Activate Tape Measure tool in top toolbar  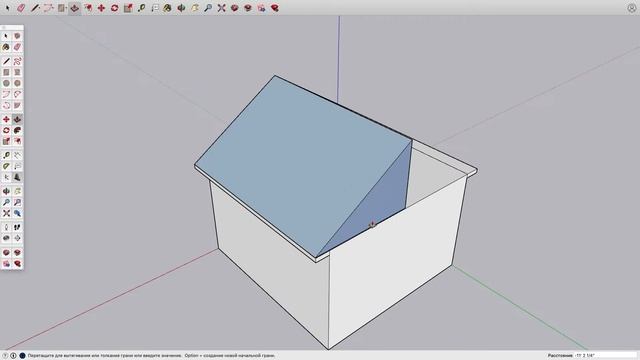click(142, 8)
